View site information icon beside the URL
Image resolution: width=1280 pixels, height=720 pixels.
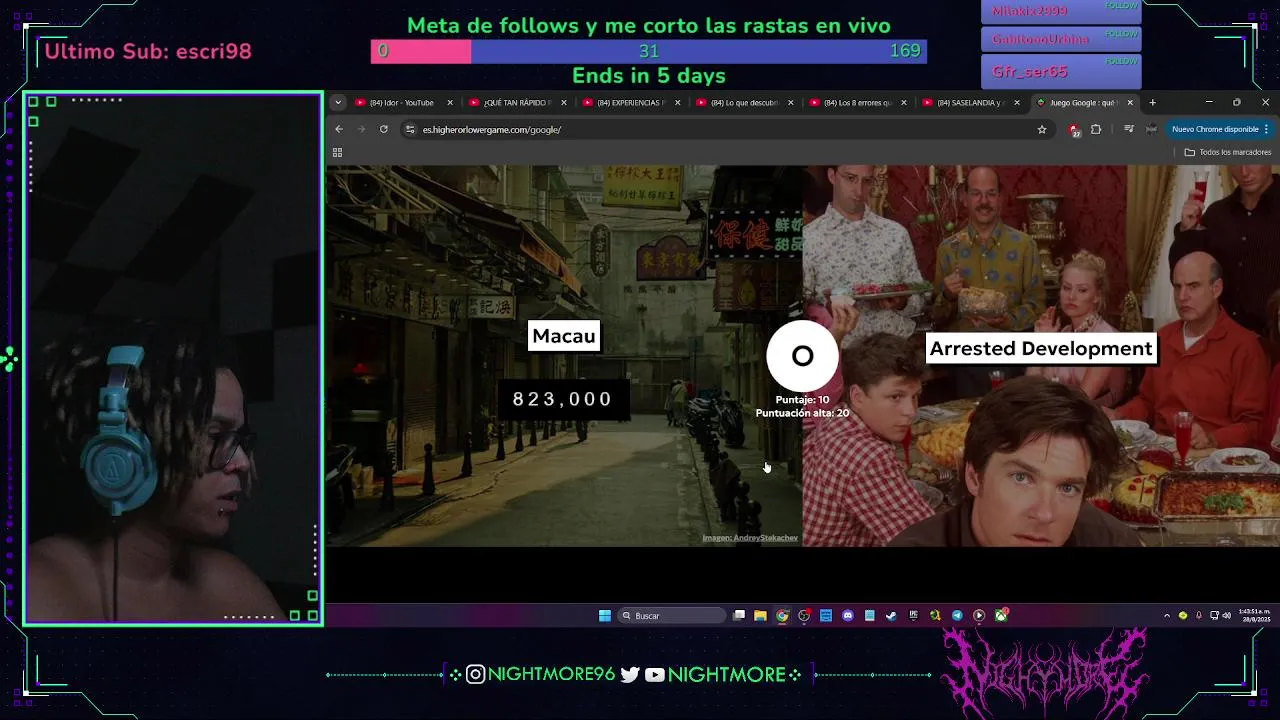(x=409, y=129)
